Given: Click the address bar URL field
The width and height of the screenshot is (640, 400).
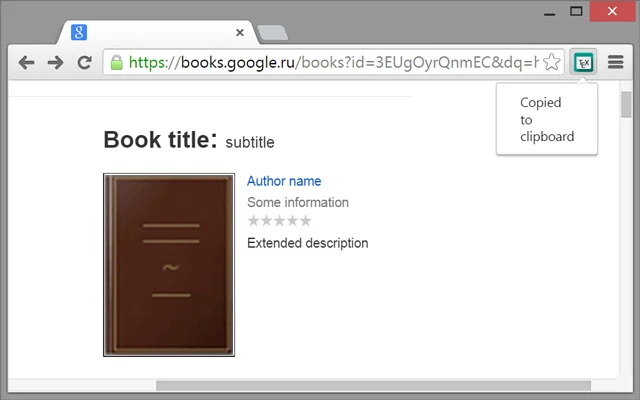Looking at the screenshot, I should tap(334, 62).
